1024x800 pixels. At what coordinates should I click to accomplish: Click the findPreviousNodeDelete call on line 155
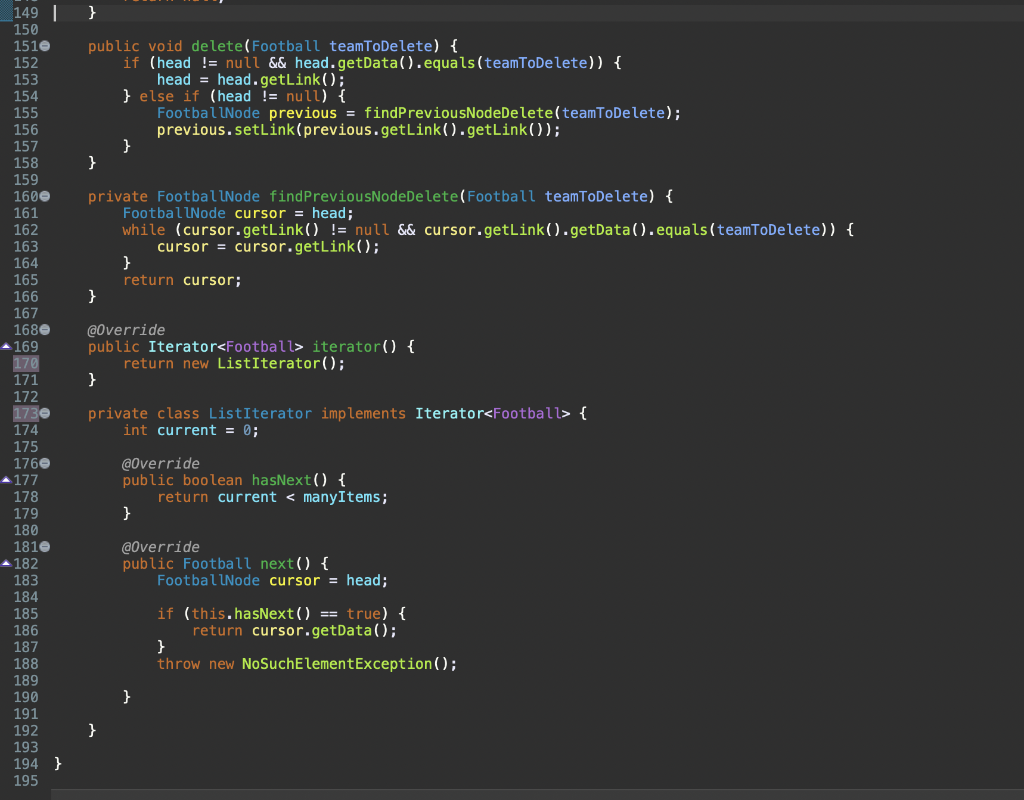click(458, 112)
